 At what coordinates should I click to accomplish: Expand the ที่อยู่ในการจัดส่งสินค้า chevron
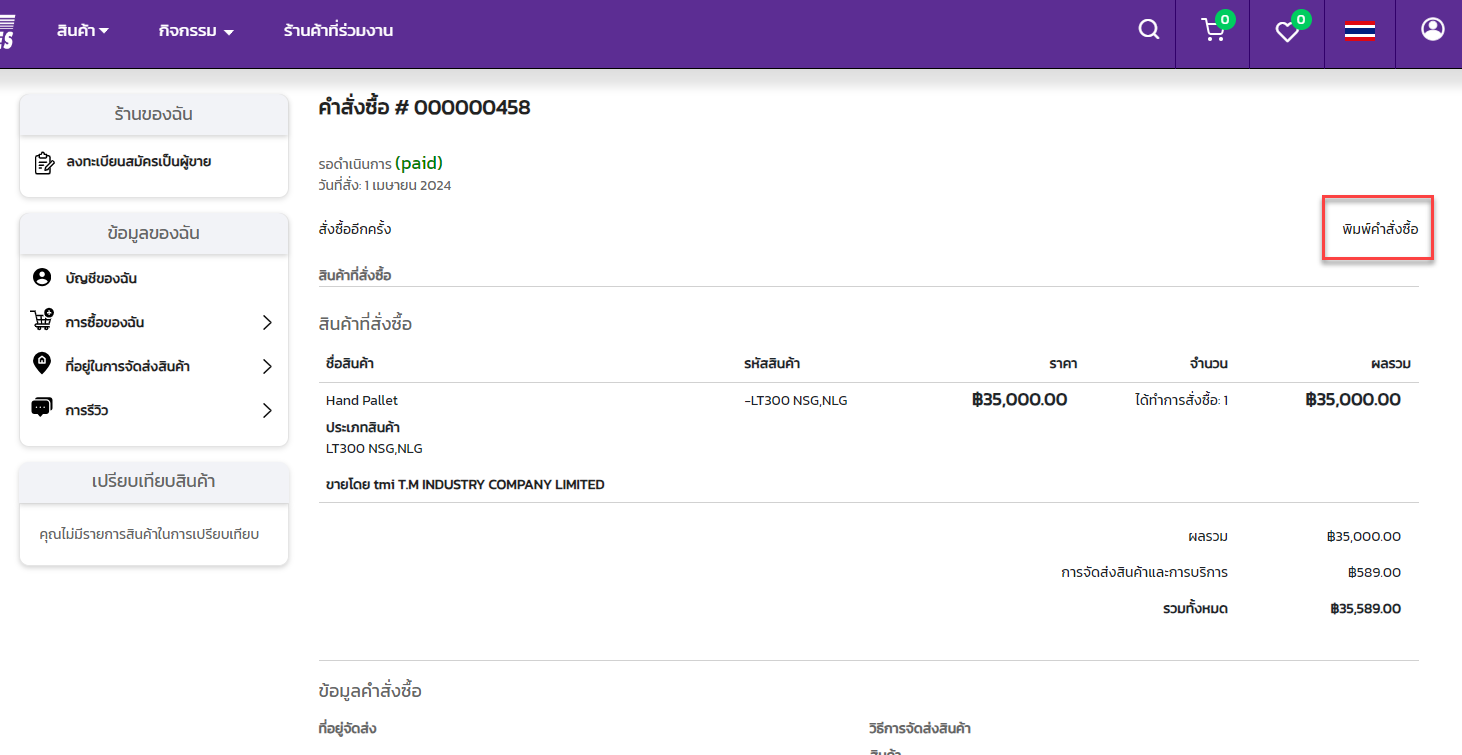point(267,366)
